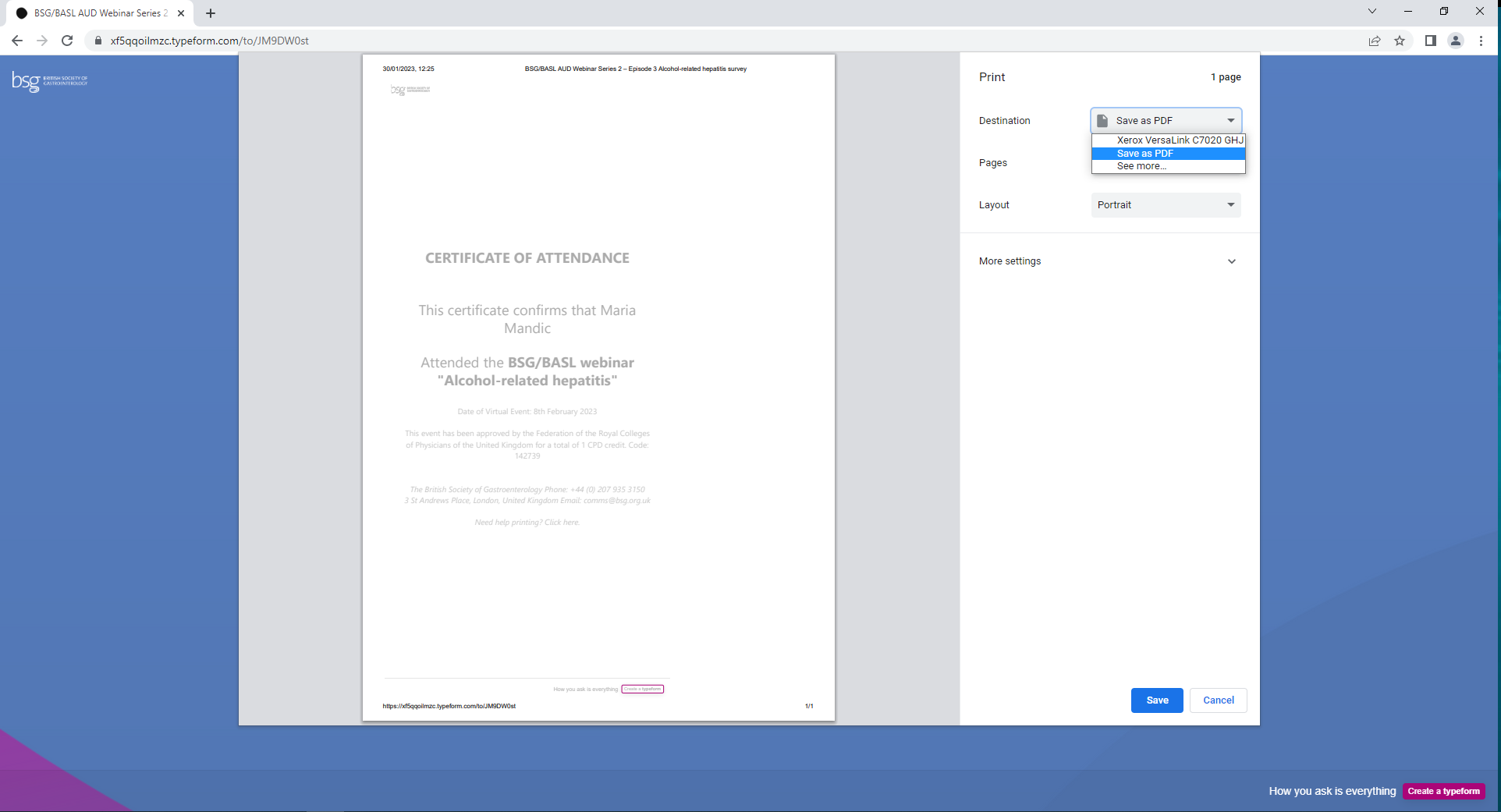Choose Save as PDF in destination list
The width and height of the screenshot is (1501, 812).
click(1169, 154)
